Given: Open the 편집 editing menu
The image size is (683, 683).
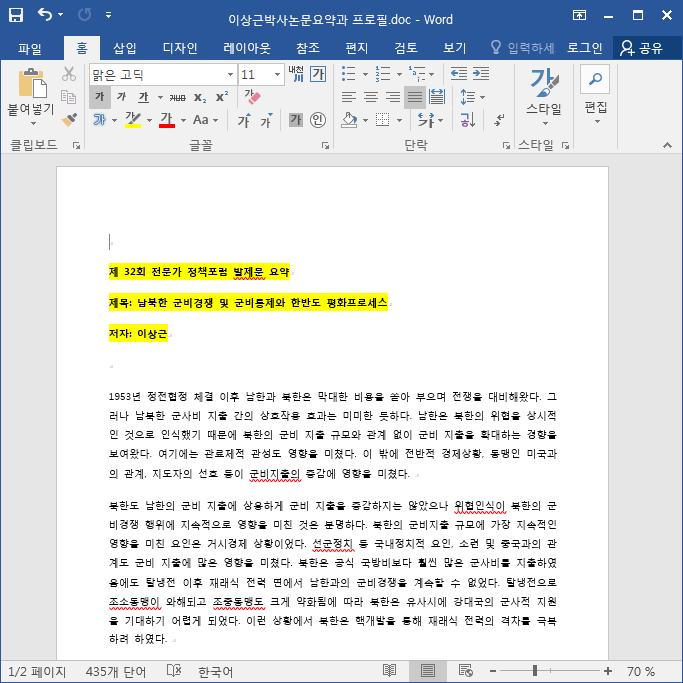Looking at the screenshot, I should (x=595, y=94).
